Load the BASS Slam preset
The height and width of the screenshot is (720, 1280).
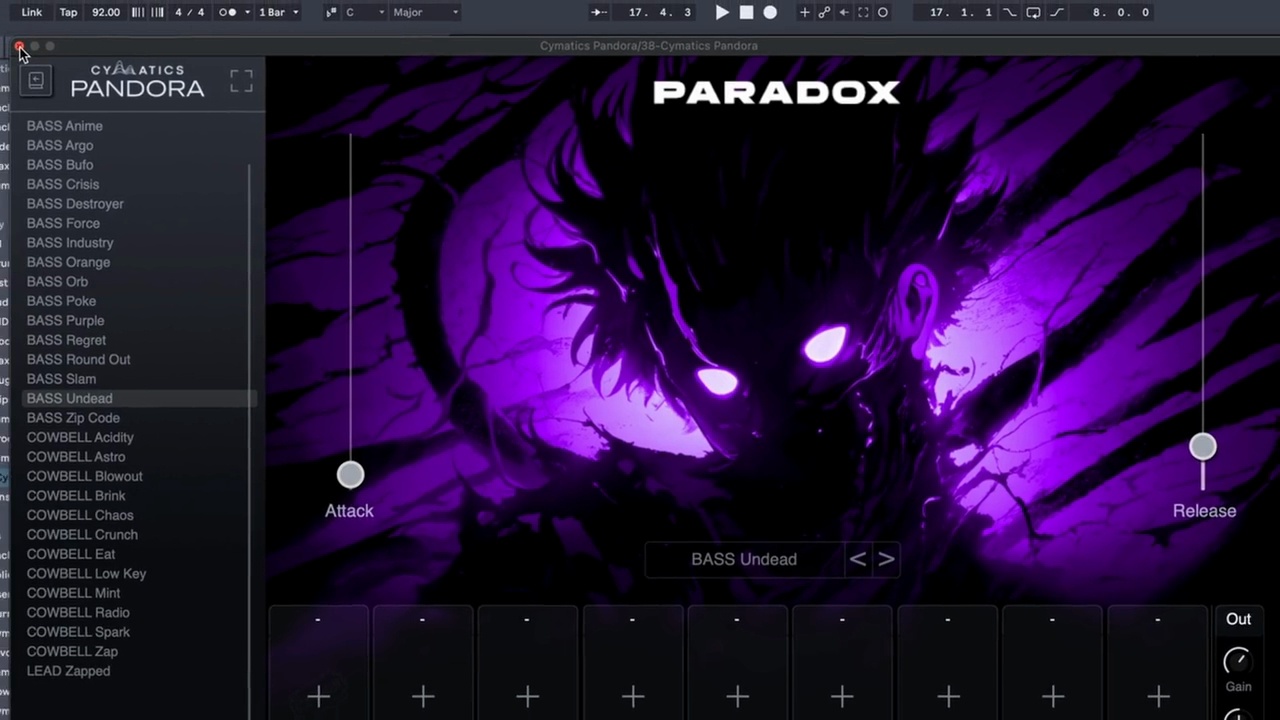pos(61,379)
